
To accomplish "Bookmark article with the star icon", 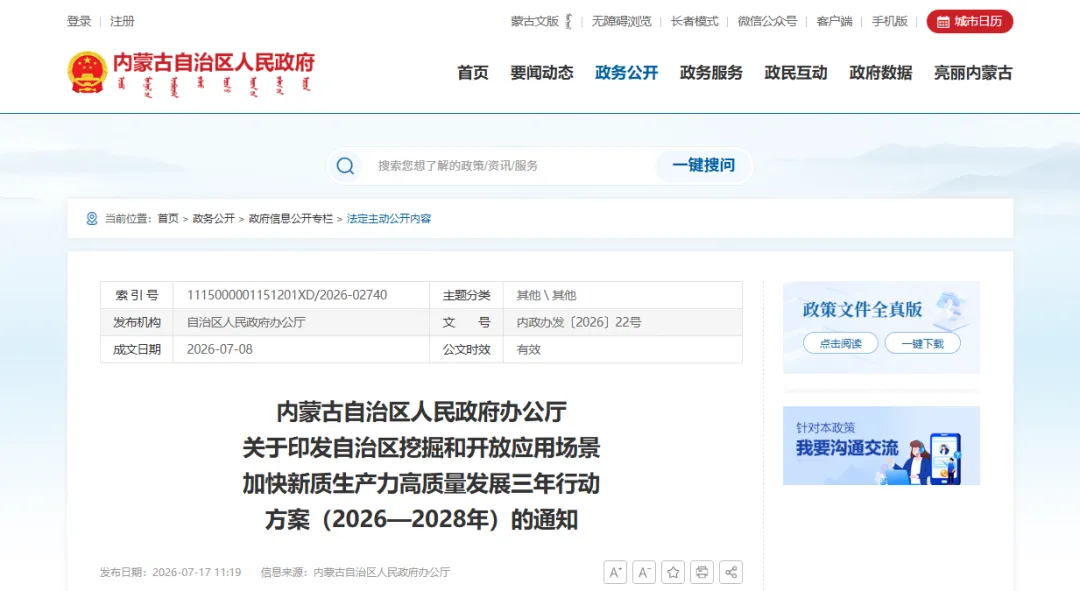I will click(673, 572).
